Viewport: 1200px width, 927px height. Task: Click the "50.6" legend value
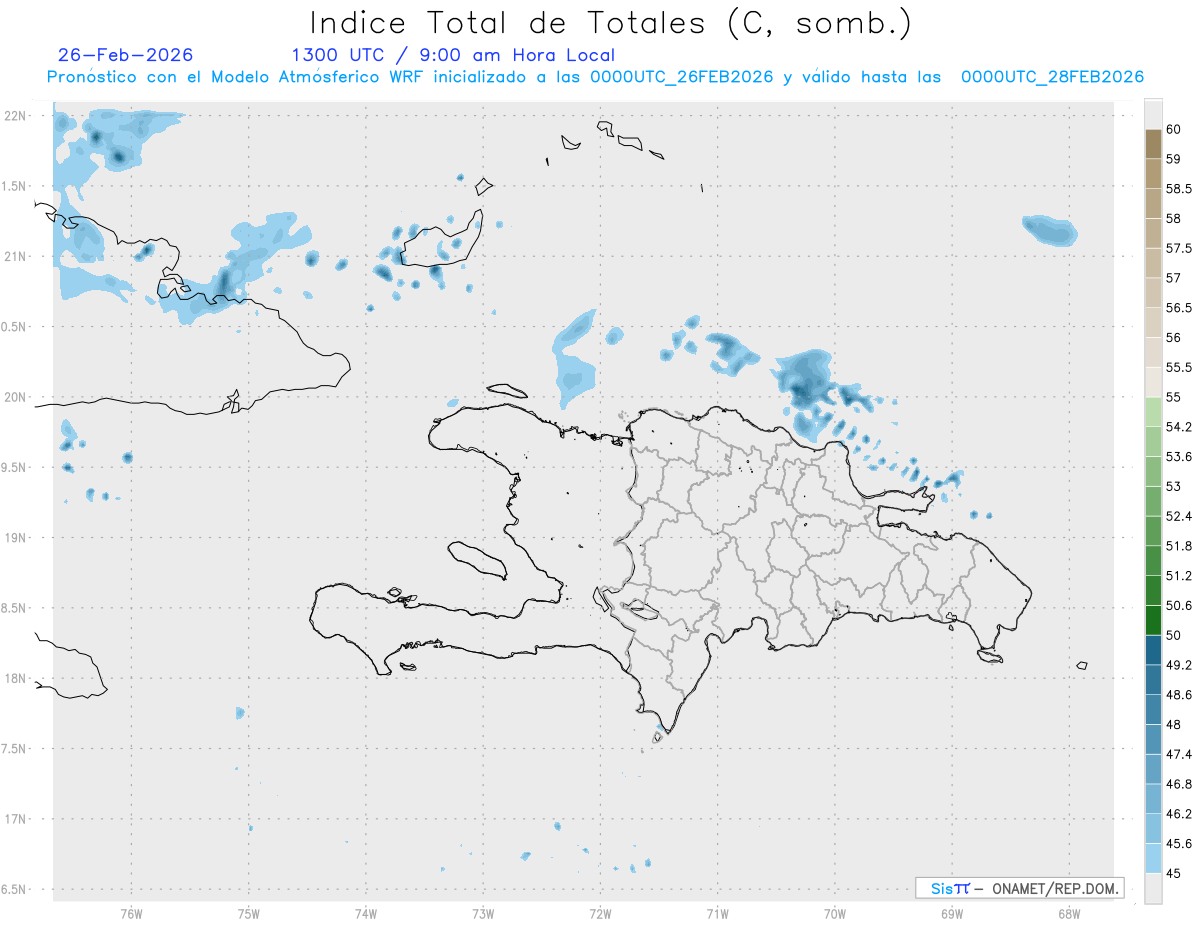coord(1178,606)
